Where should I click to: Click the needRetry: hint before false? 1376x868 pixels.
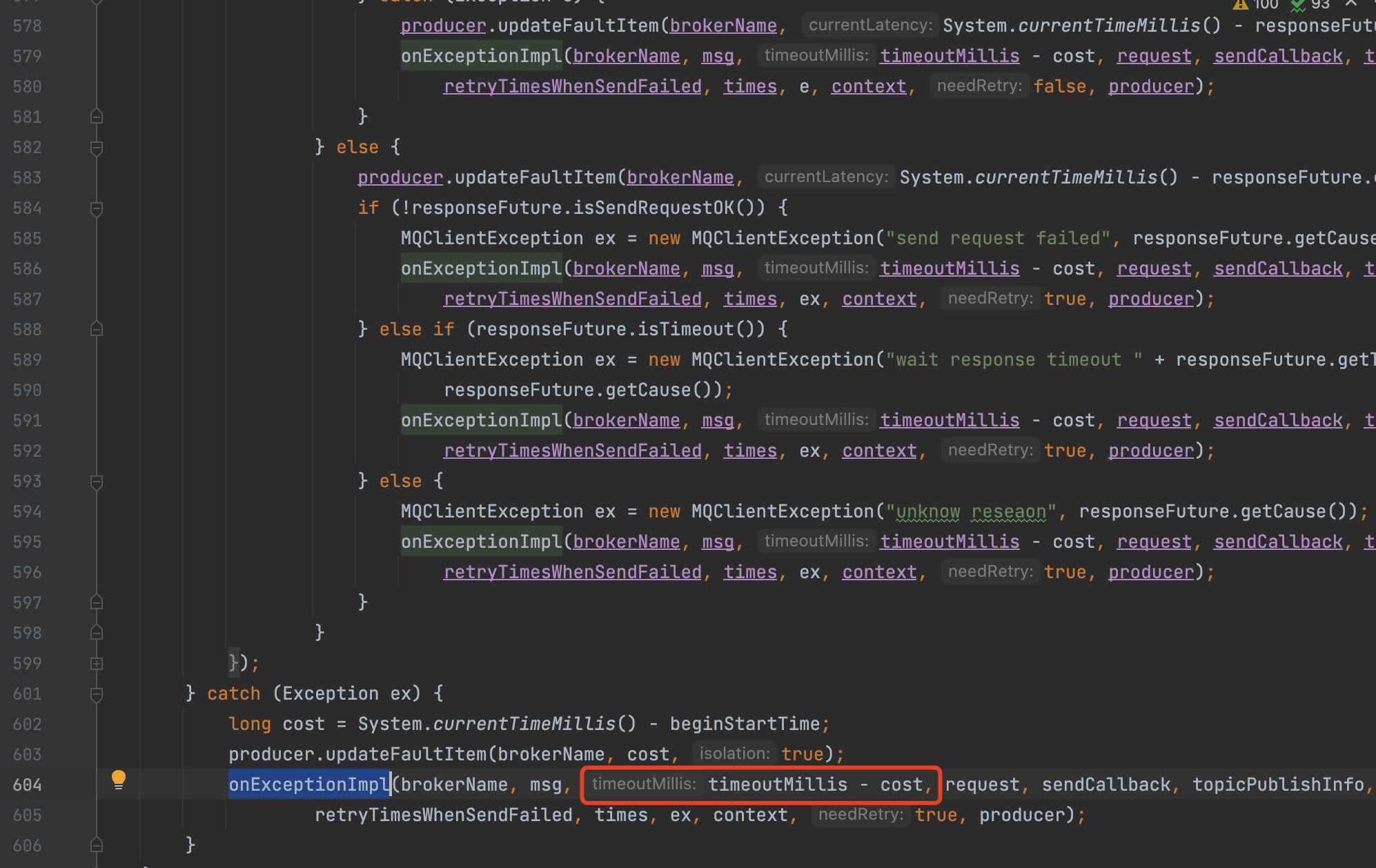[x=979, y=86]
